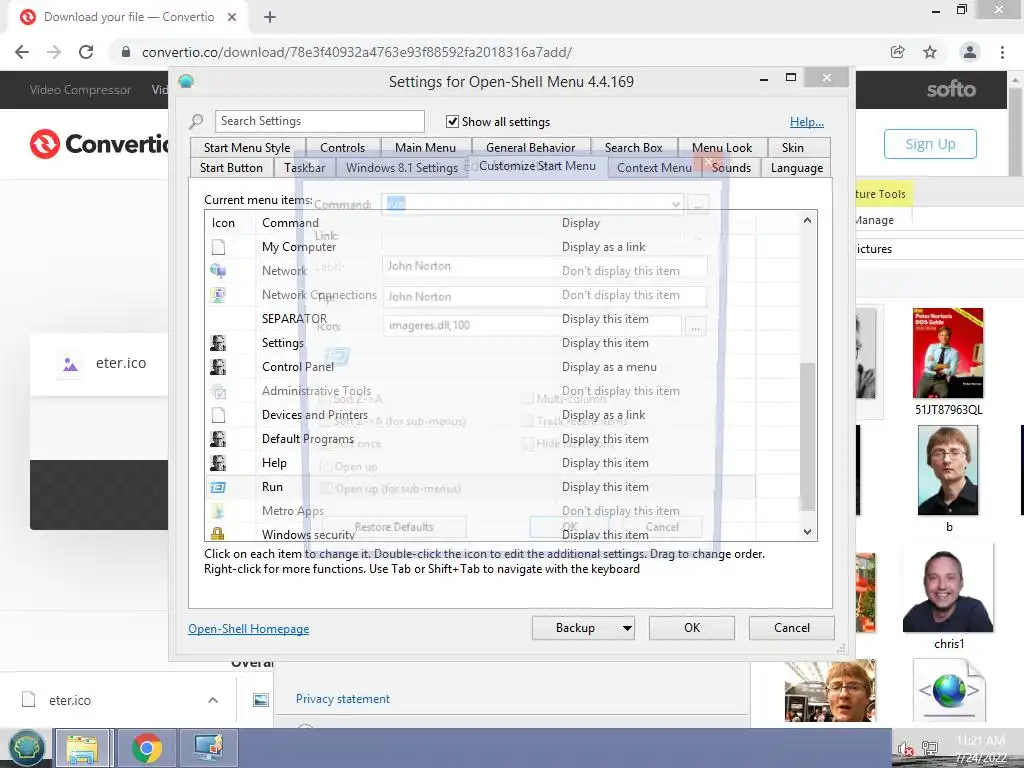
Task: Click scroll up arrow of menu items list
Action: click(x=808, y=221)
